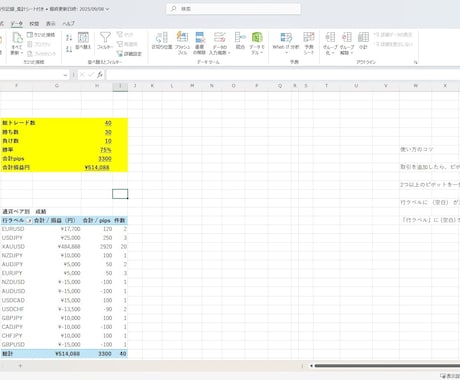Click the 件数 column header in the pivot table
This screenshot has height=380, width=460.
pos(120,221)
